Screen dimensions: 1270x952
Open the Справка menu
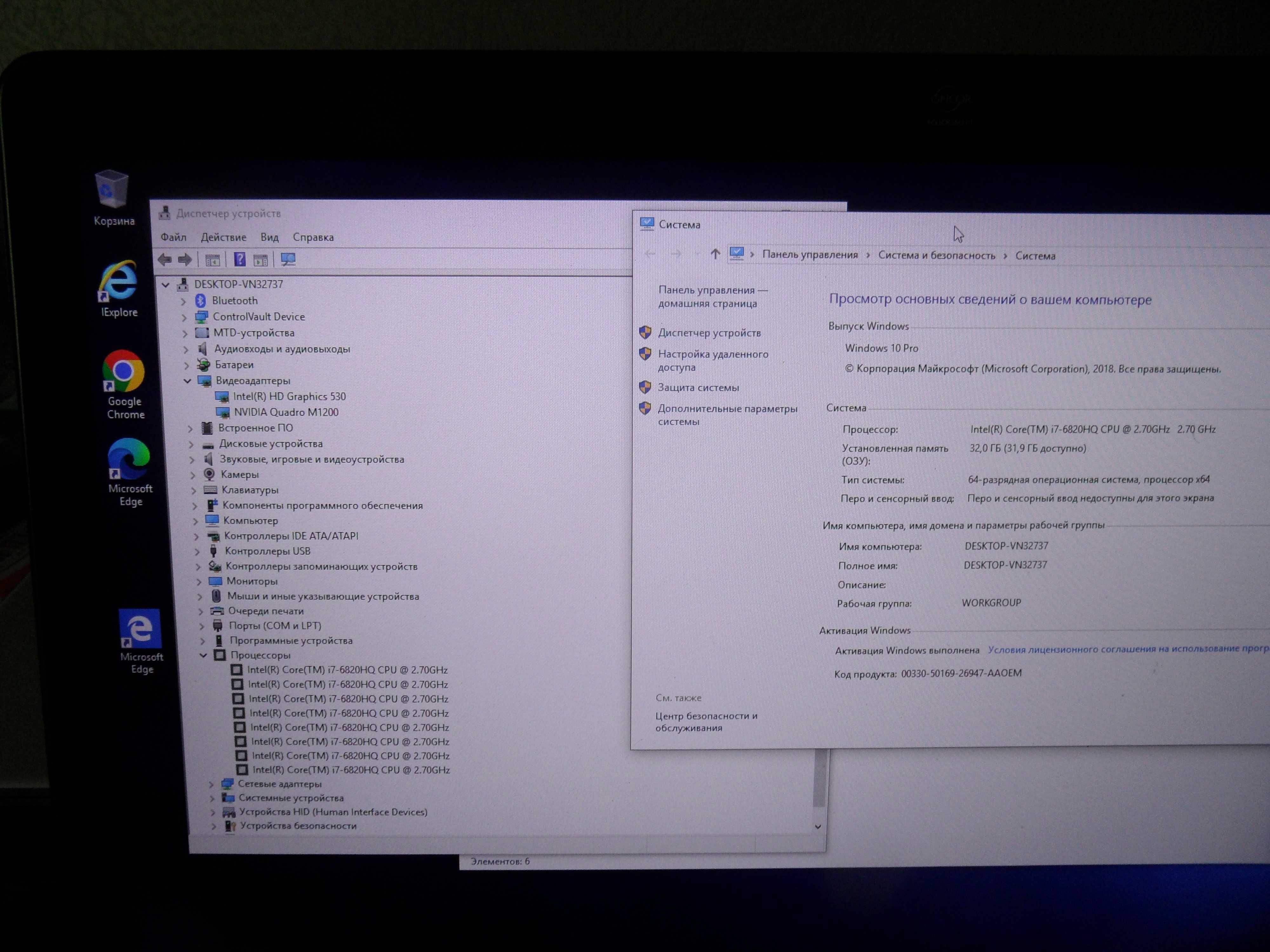click(313, 237)
